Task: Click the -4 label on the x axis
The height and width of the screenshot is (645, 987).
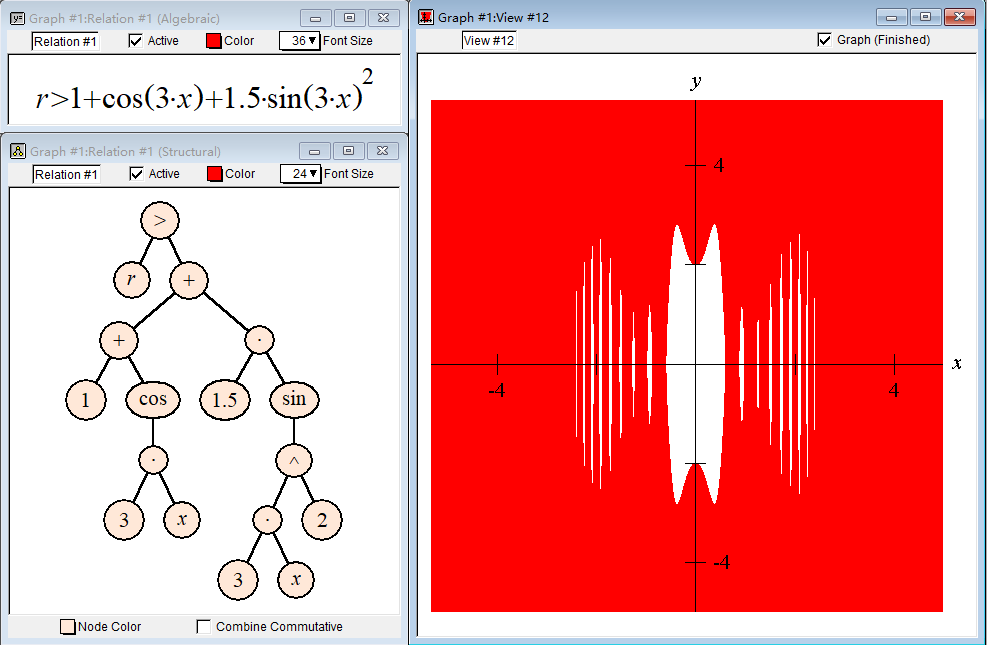Action: (x=497, y=391)
